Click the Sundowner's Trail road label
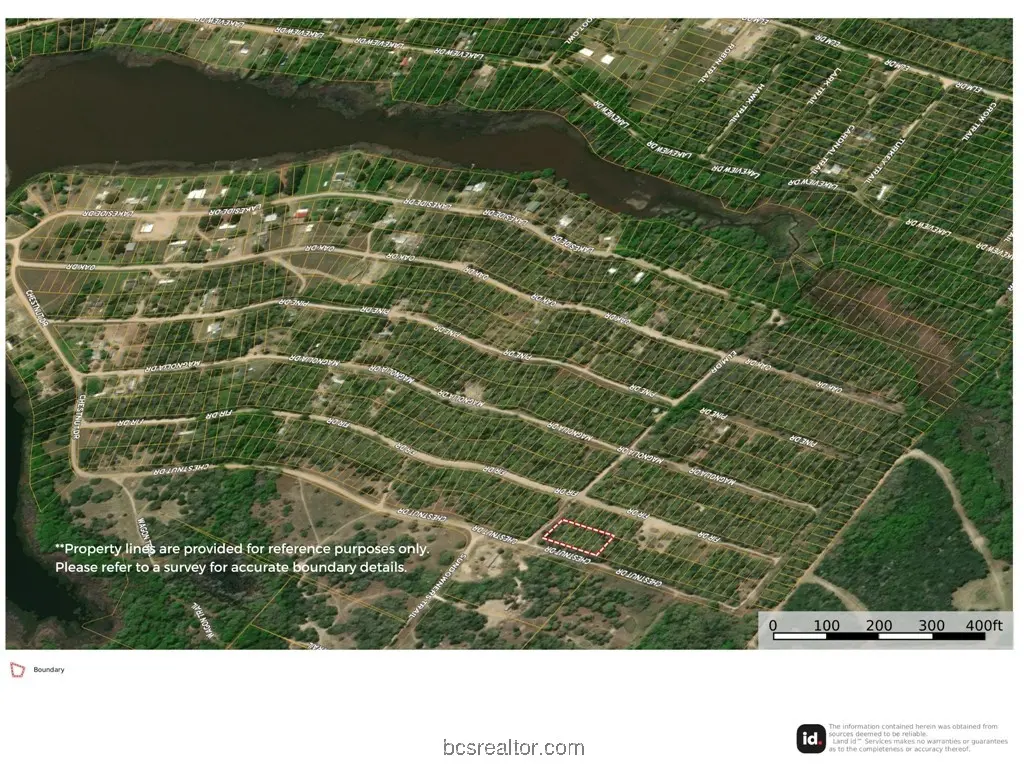Viewport: 1024px width, 768px height. [x=436, y=586]
